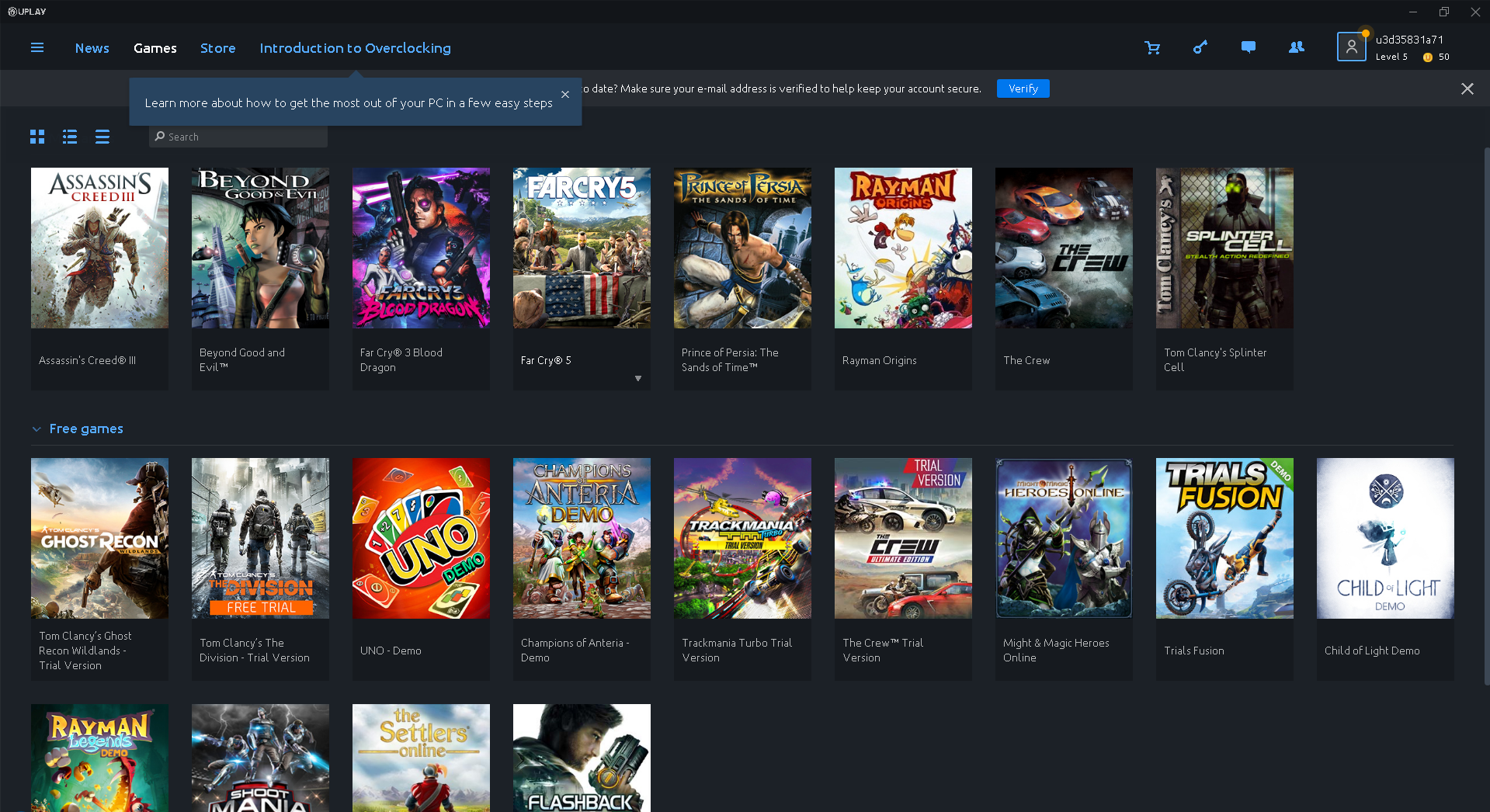Switch to detailed list view
This screenshot has height=812, width=1490.
(70, 137)
